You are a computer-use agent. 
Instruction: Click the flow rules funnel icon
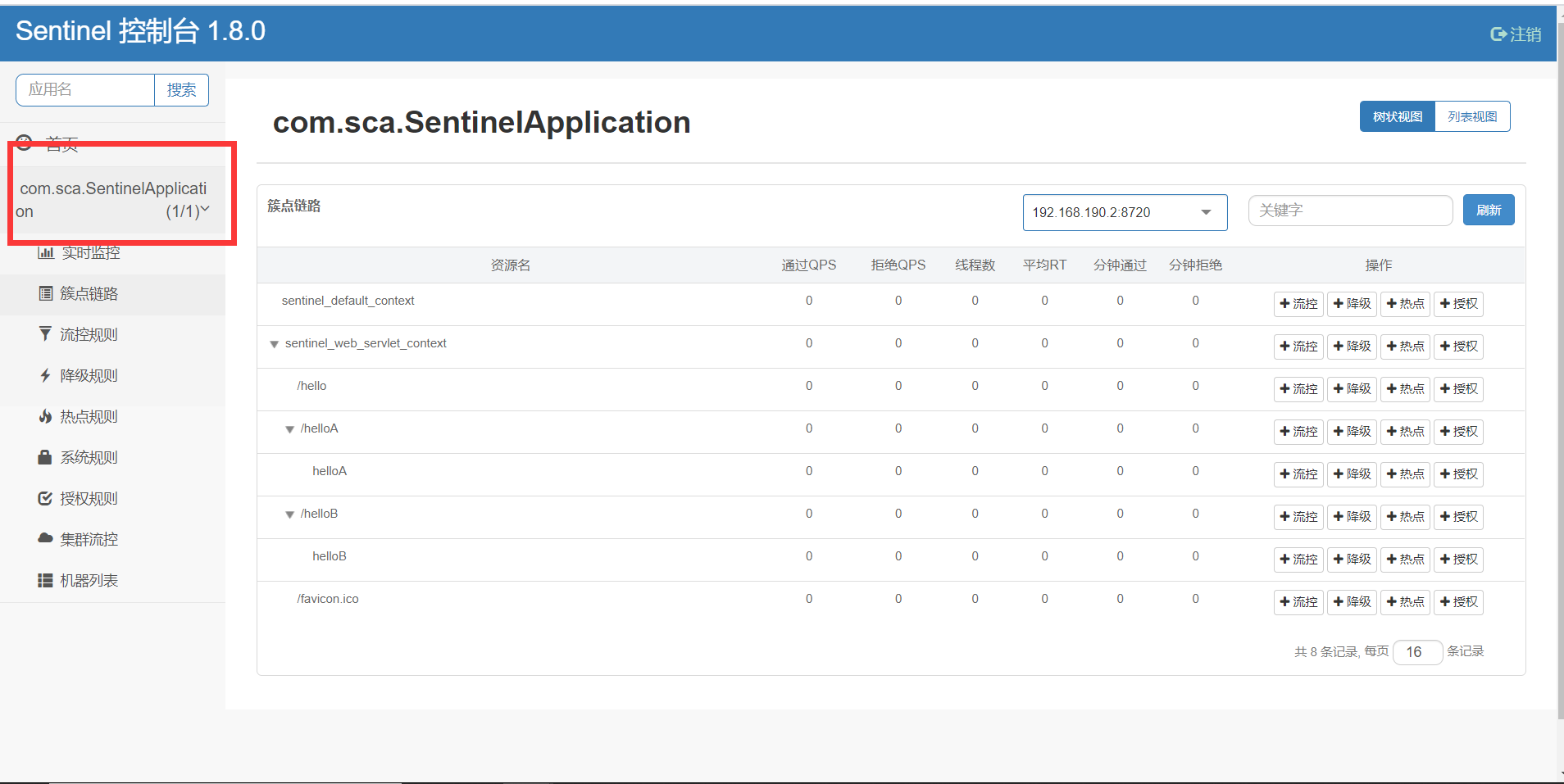pos(46,334)
